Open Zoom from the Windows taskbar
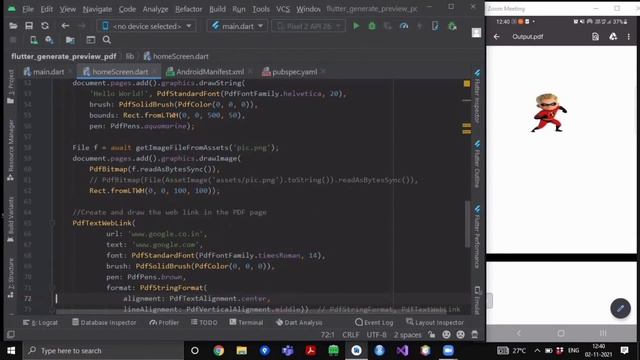 (448, 351)
